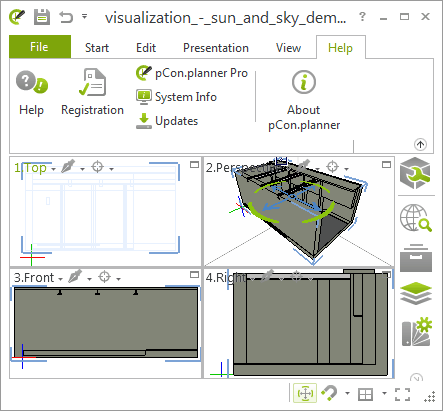This screenshot has width=443, height=411.
Task: Save the document with the floppy disk icon
Action: [42, 17]
